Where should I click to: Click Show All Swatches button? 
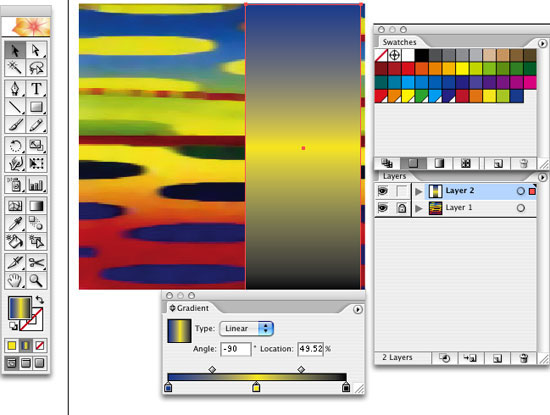(387, 163)
